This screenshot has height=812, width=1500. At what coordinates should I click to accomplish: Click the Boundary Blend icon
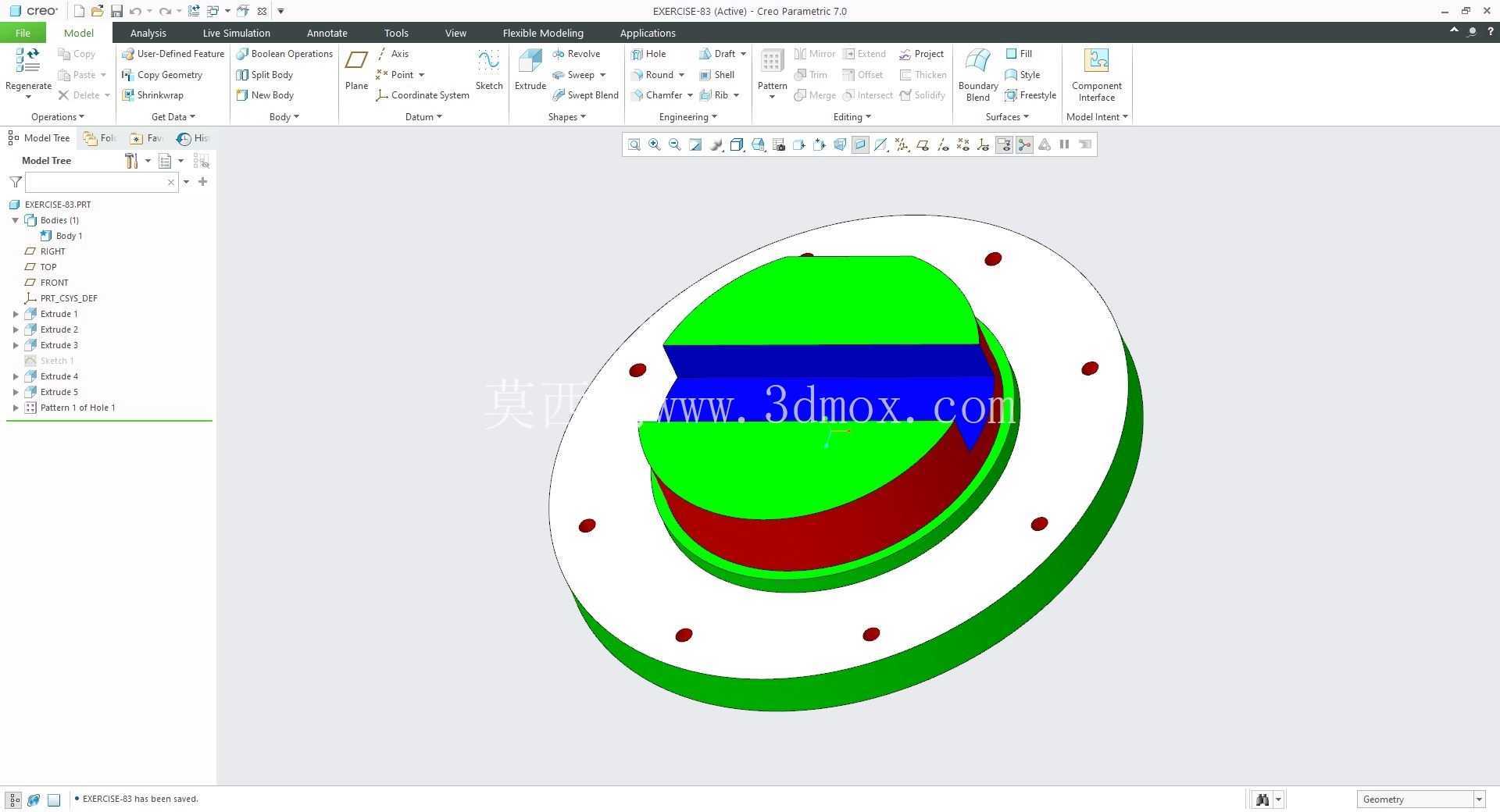(978, 61)
